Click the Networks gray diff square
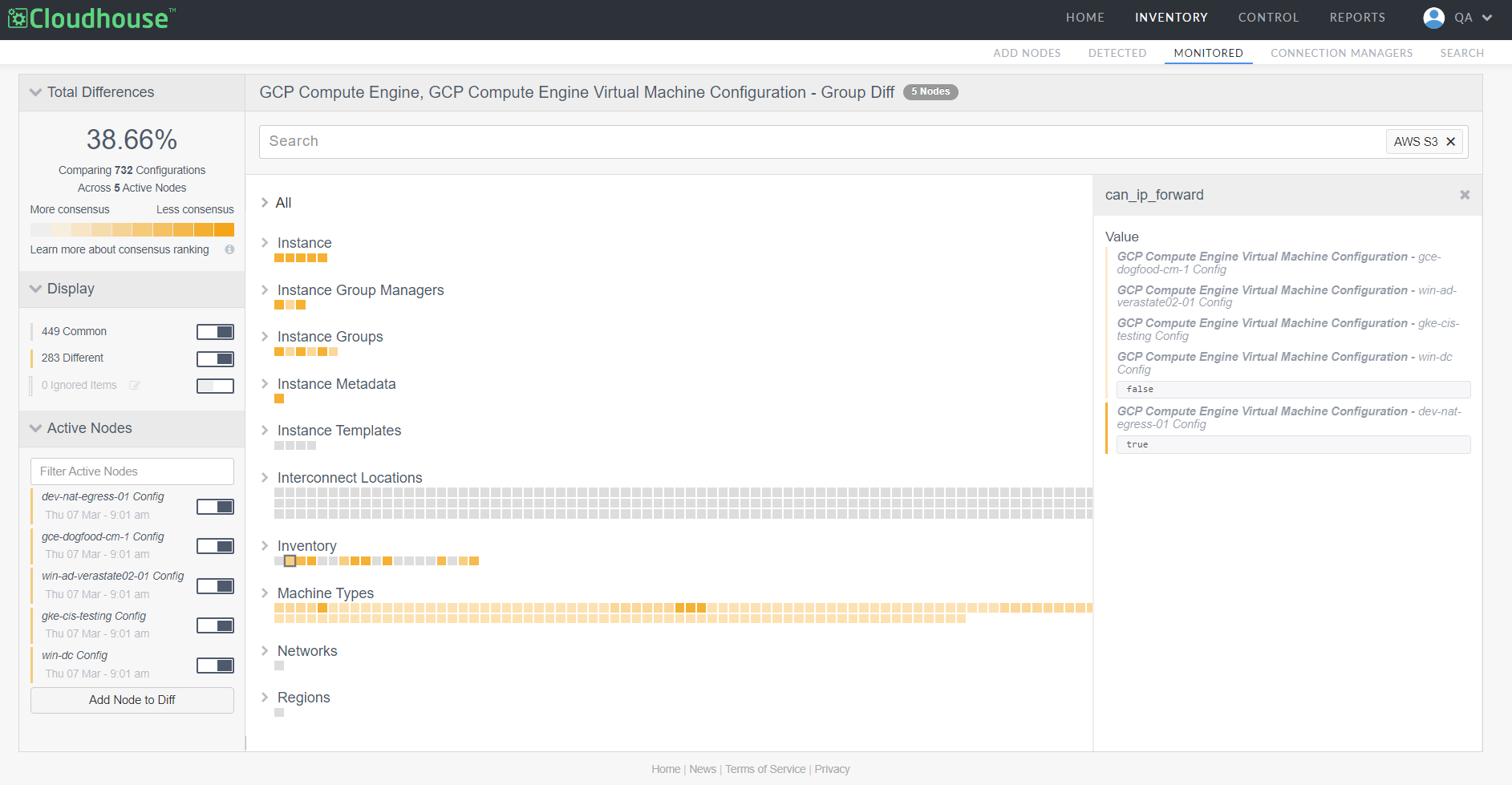Viewport: 1512px width, 785px height. [x=279, y=666]
